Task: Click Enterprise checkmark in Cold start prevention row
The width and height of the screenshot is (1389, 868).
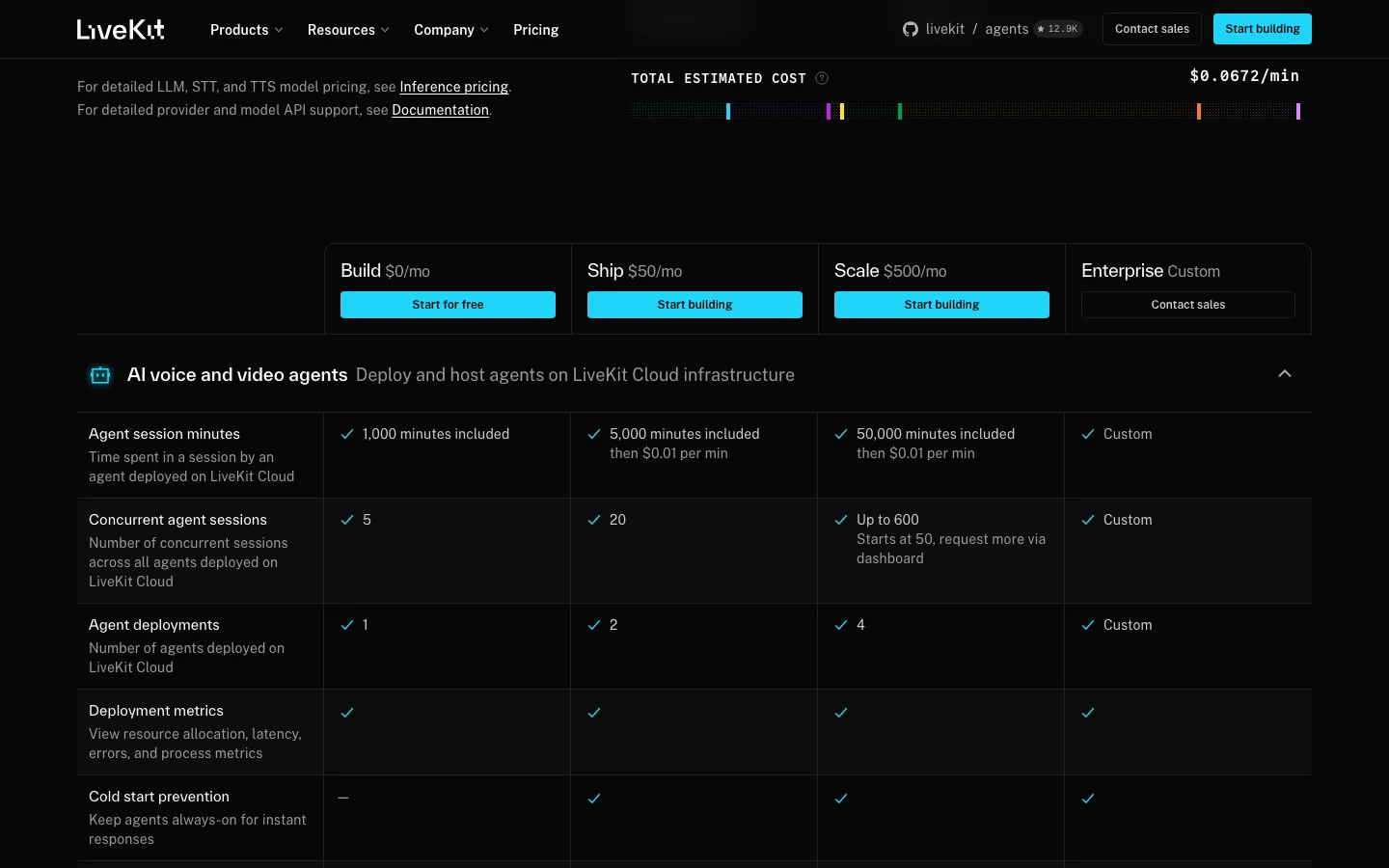Action: point(1088,799)
